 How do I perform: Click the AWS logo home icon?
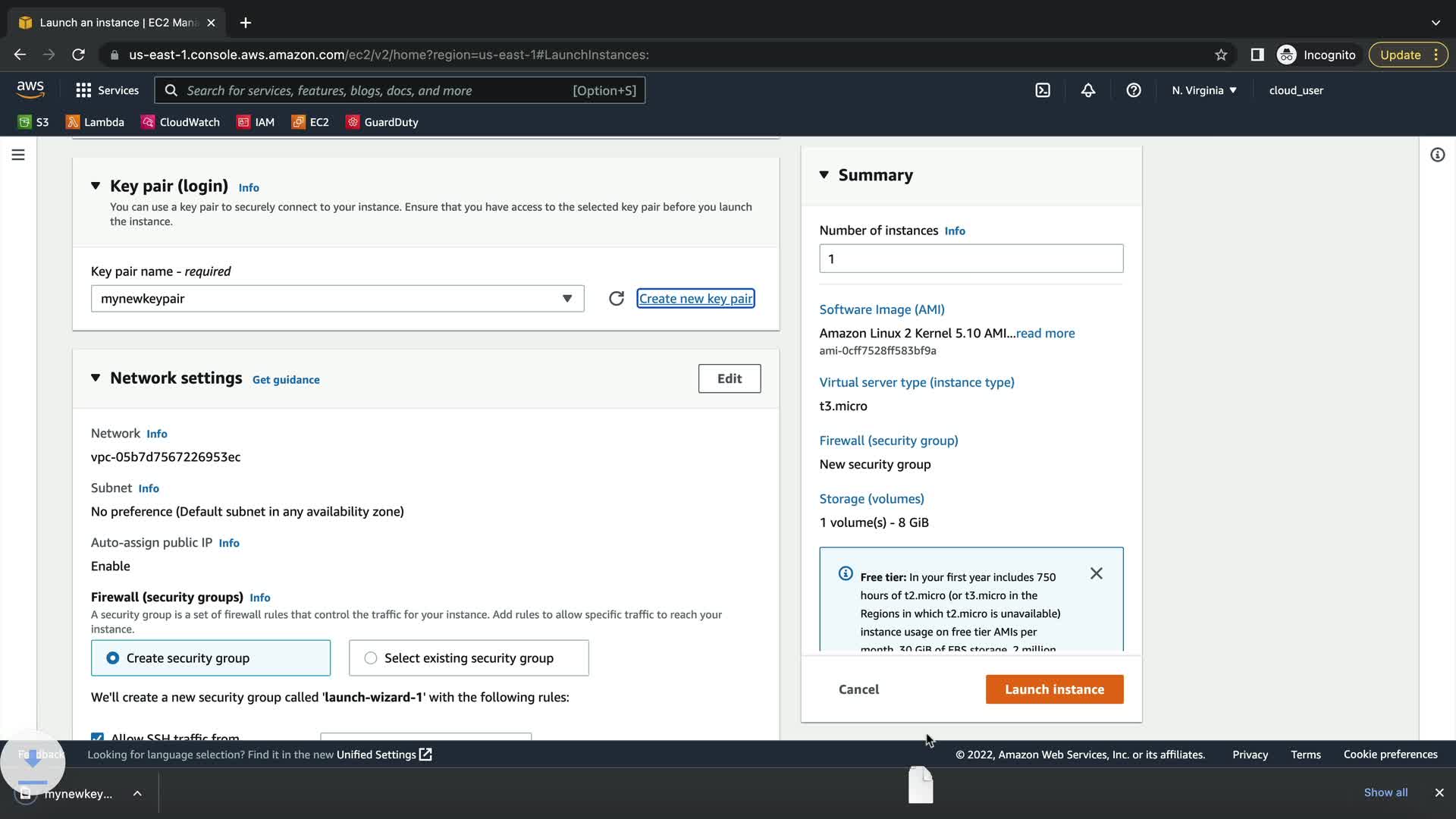[x=30, y=89]
